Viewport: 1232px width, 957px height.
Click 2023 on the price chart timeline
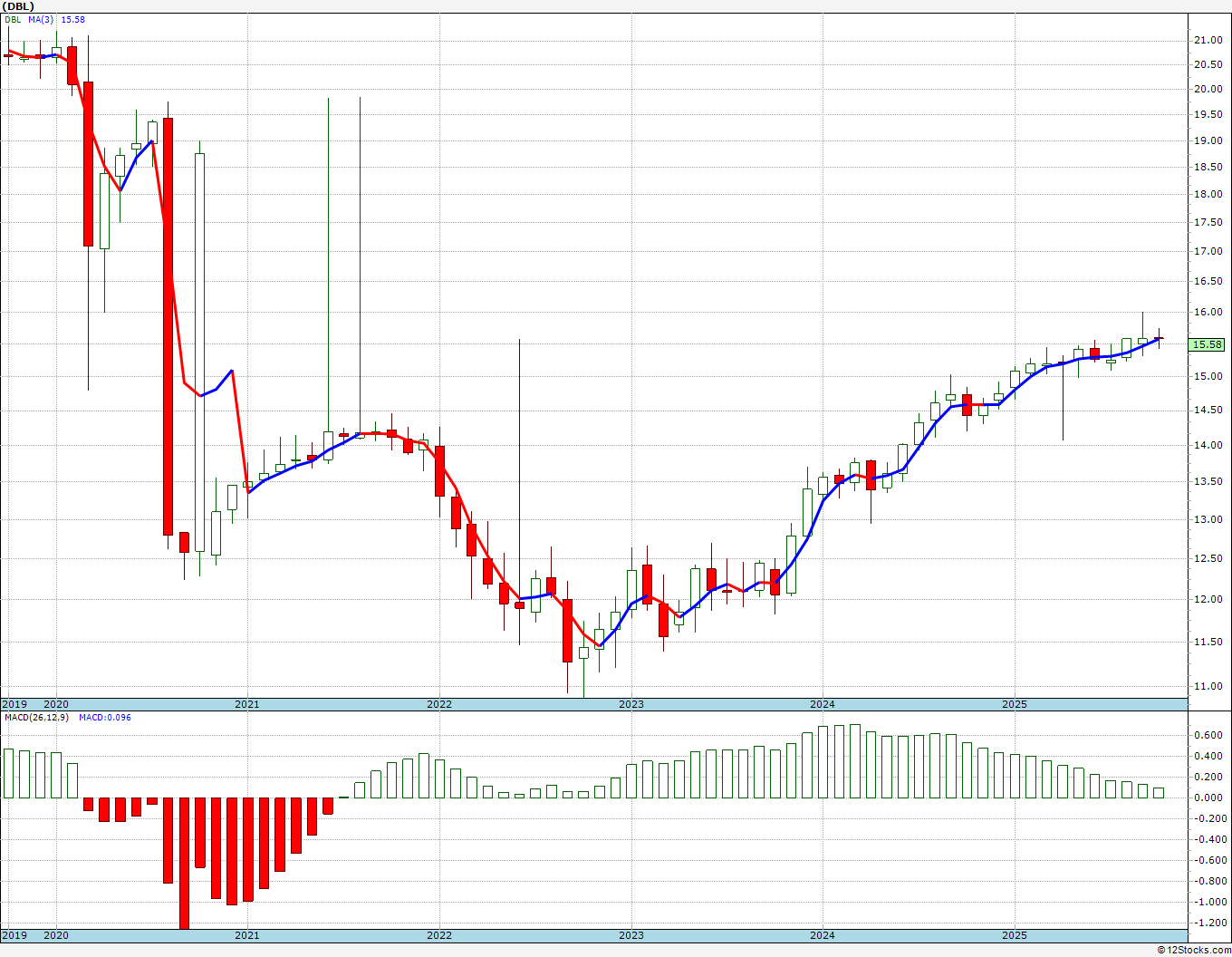(x=631, y=704)
